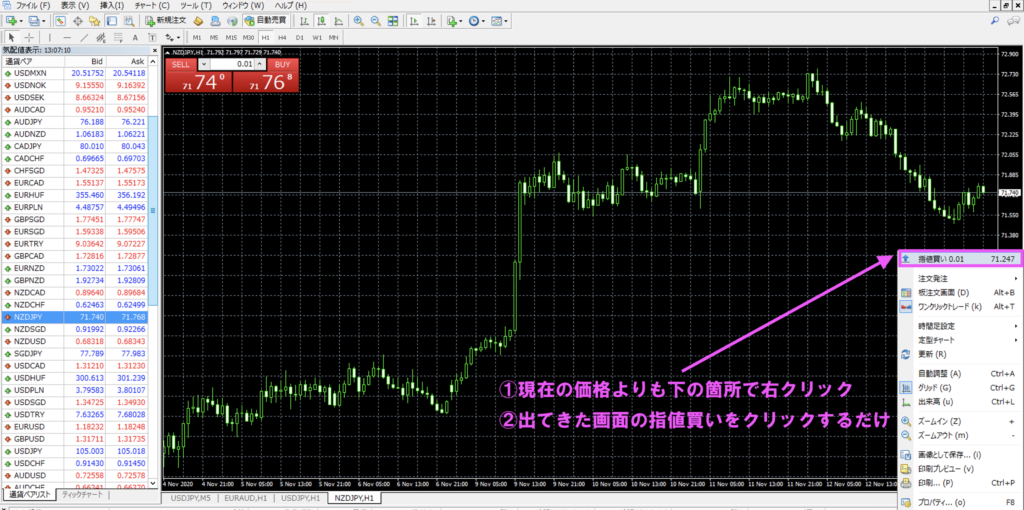Select the cursor arrow tool

pyautogui.click(x=12, y=37)
